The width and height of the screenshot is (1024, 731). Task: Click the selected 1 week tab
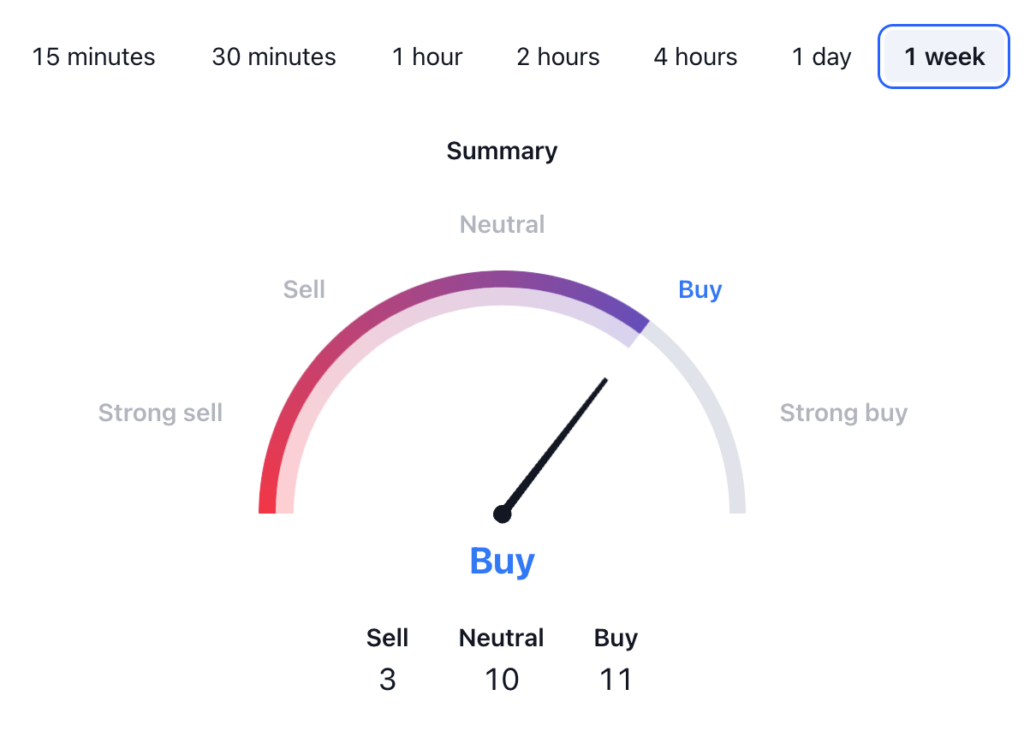click(x=944, y=57)
